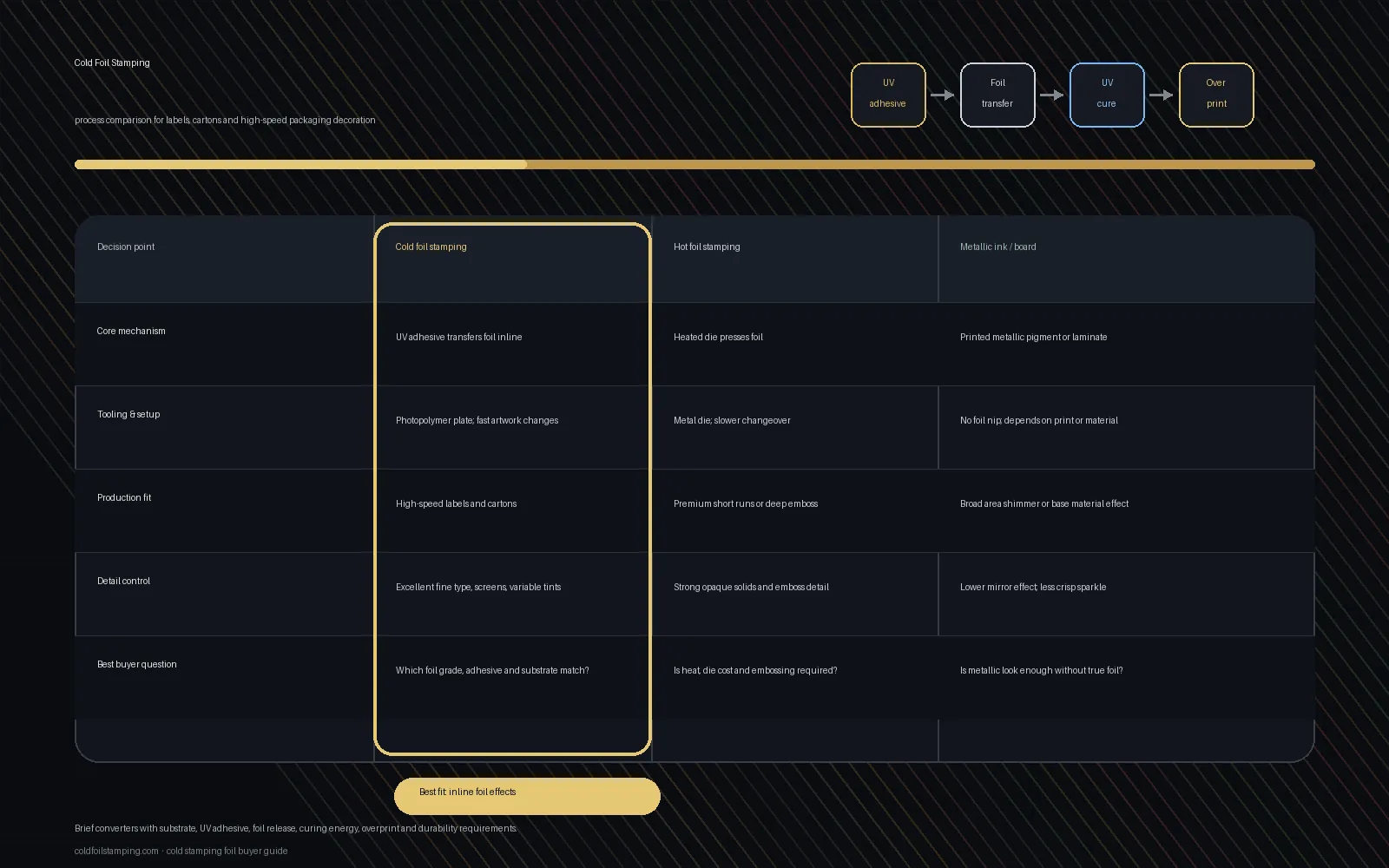Click the 'Hot foil stamping' column header
The image size is (1389, 868).
click(x=707, y=247)
